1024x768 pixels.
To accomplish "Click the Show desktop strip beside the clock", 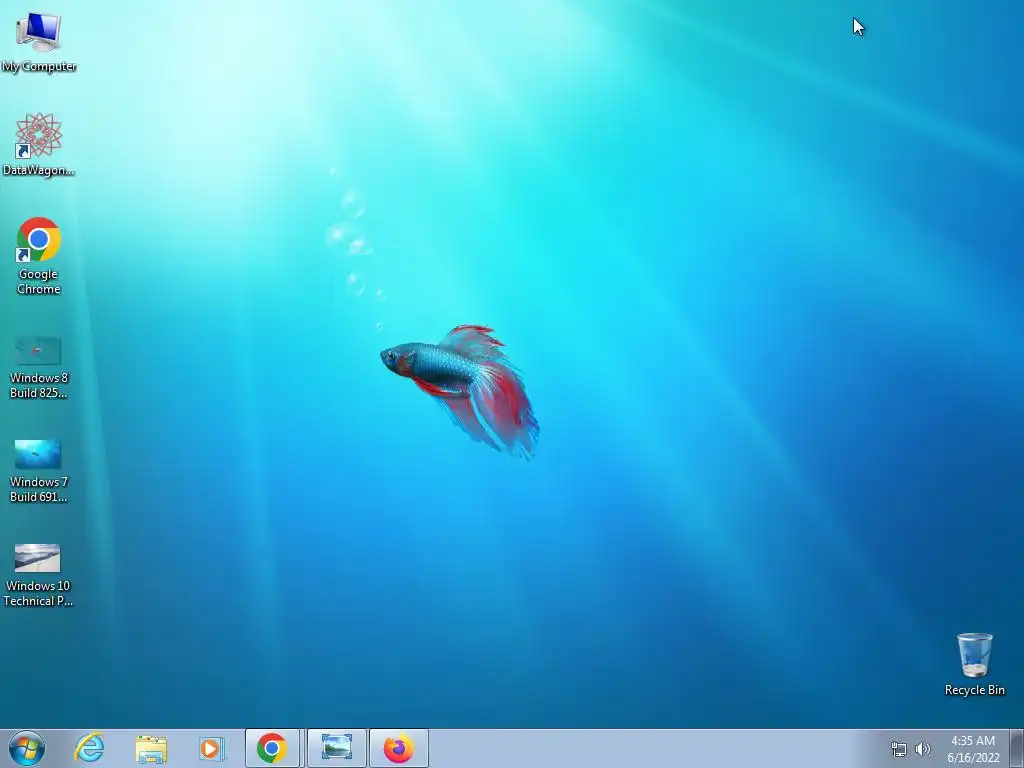I will point(1017,748).
